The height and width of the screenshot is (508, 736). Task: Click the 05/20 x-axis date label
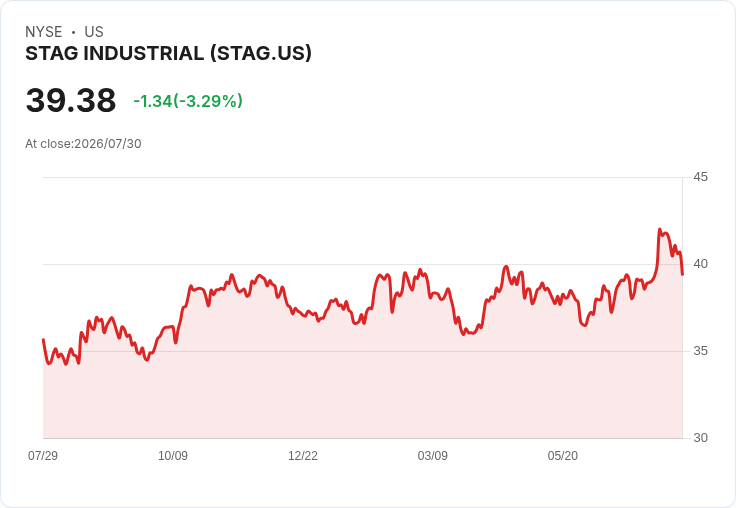pos(563,455)
